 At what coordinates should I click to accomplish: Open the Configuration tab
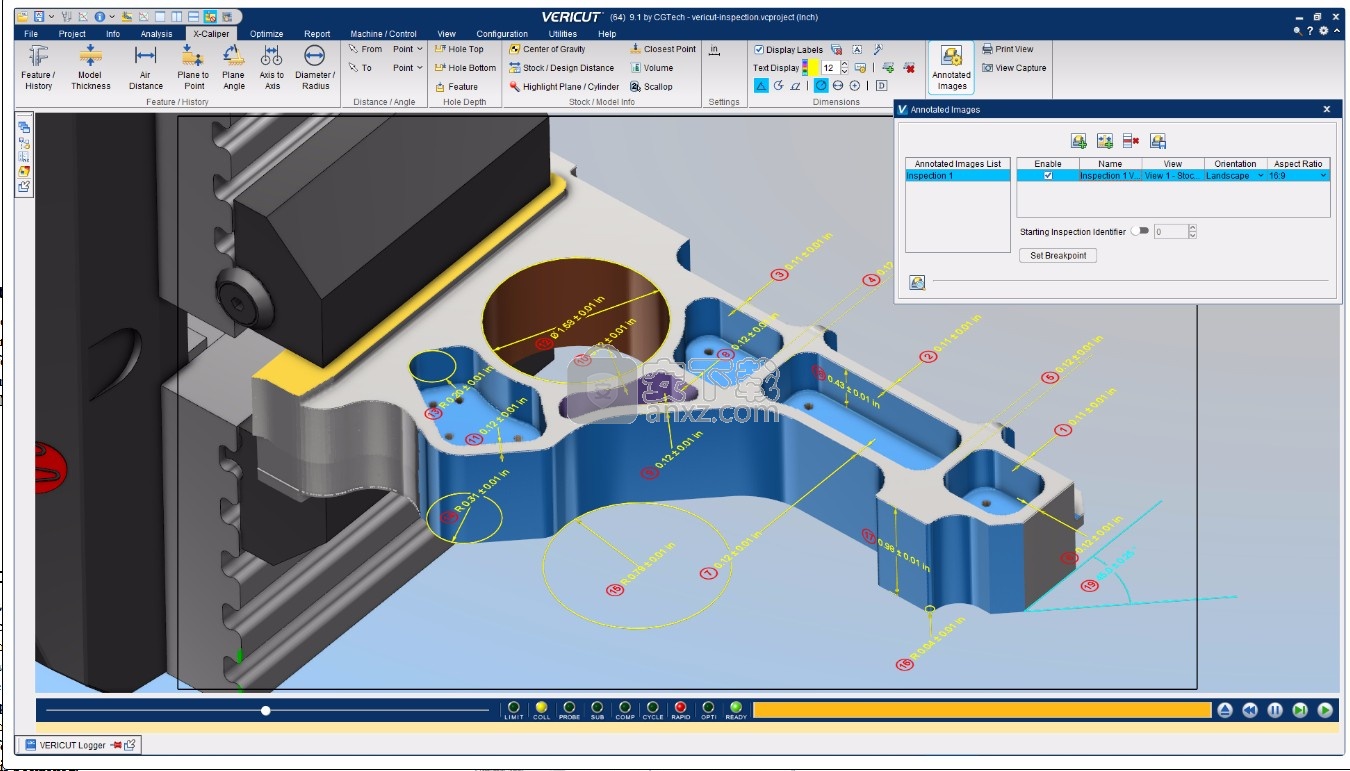(x=502, y=34)
